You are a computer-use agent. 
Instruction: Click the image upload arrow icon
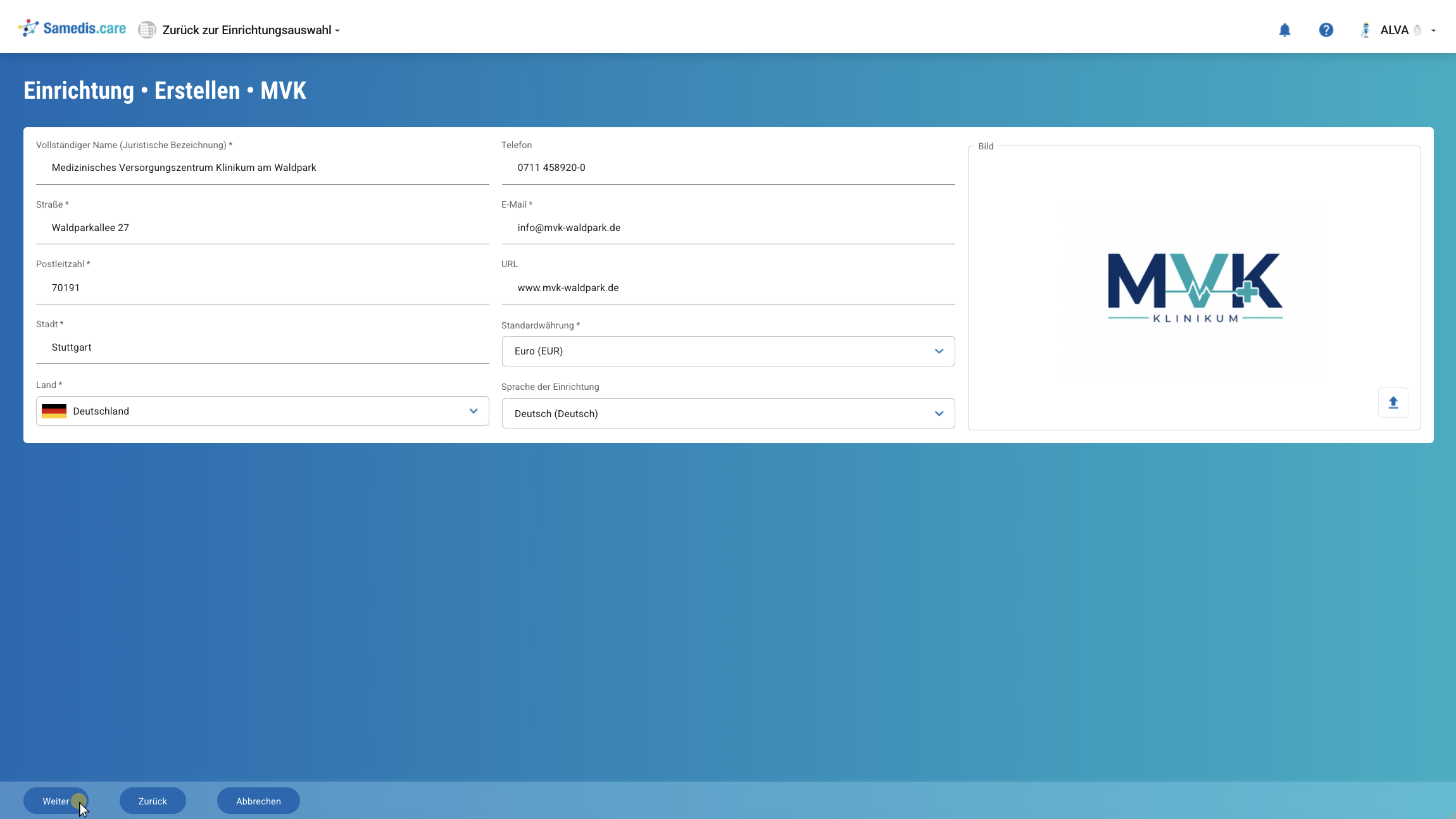(1393, 403)
